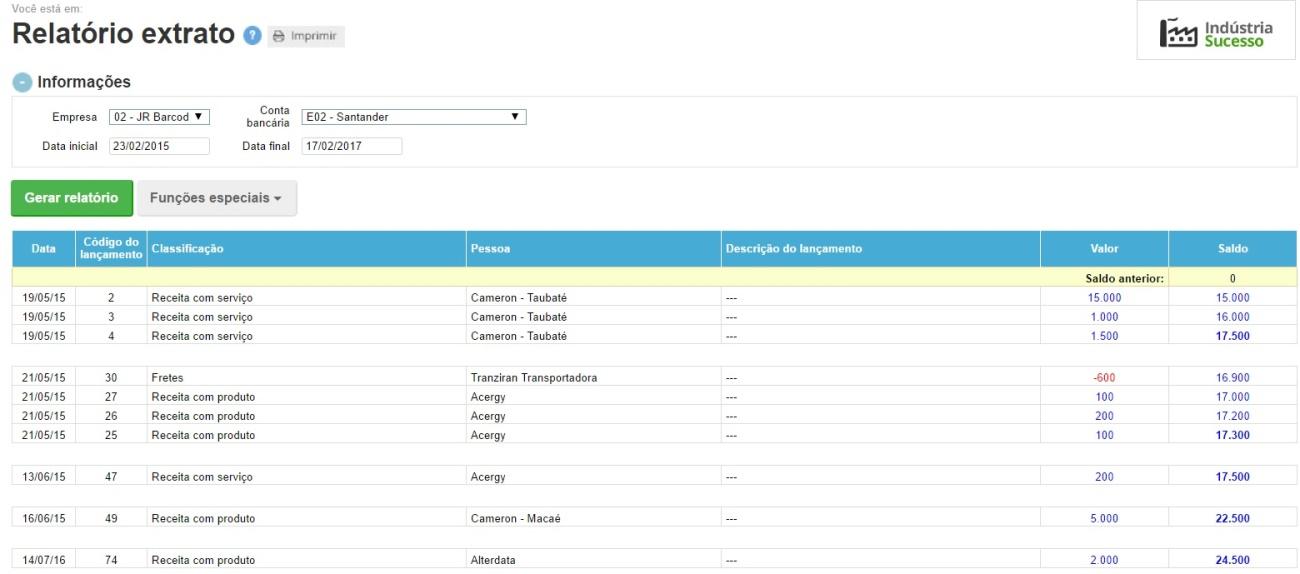
Task: Edit the Data inicial field
Action: [x=159, y=146]
